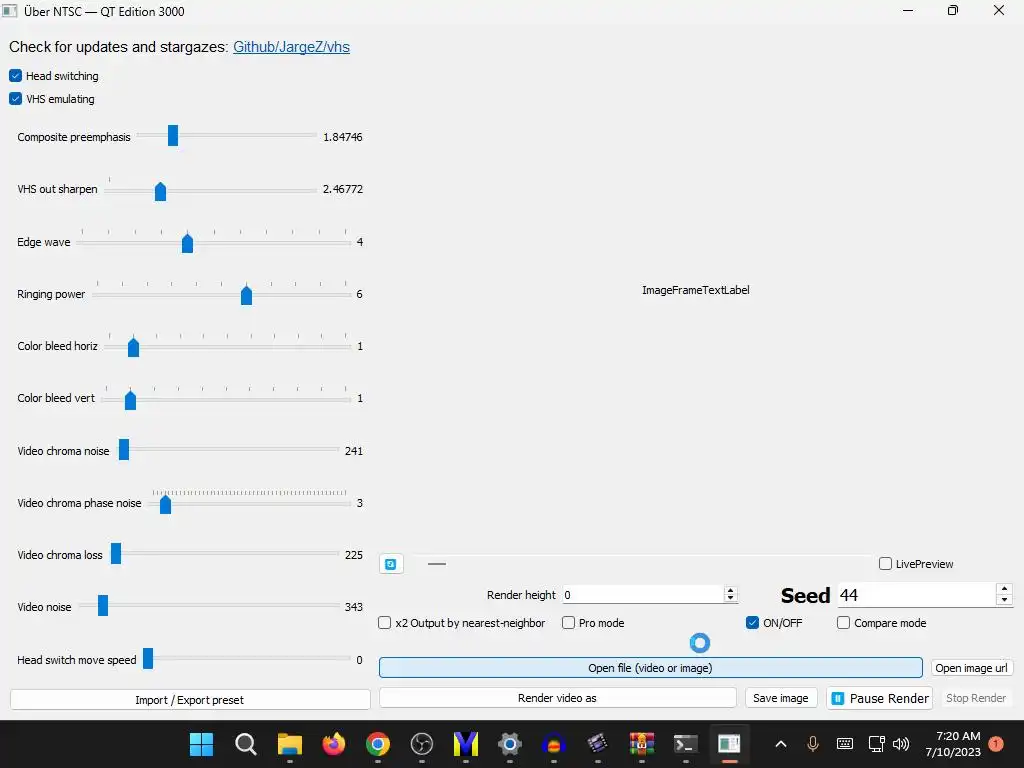Click Open image url button
Screen dimensions: 1024x768
[972, 668]
